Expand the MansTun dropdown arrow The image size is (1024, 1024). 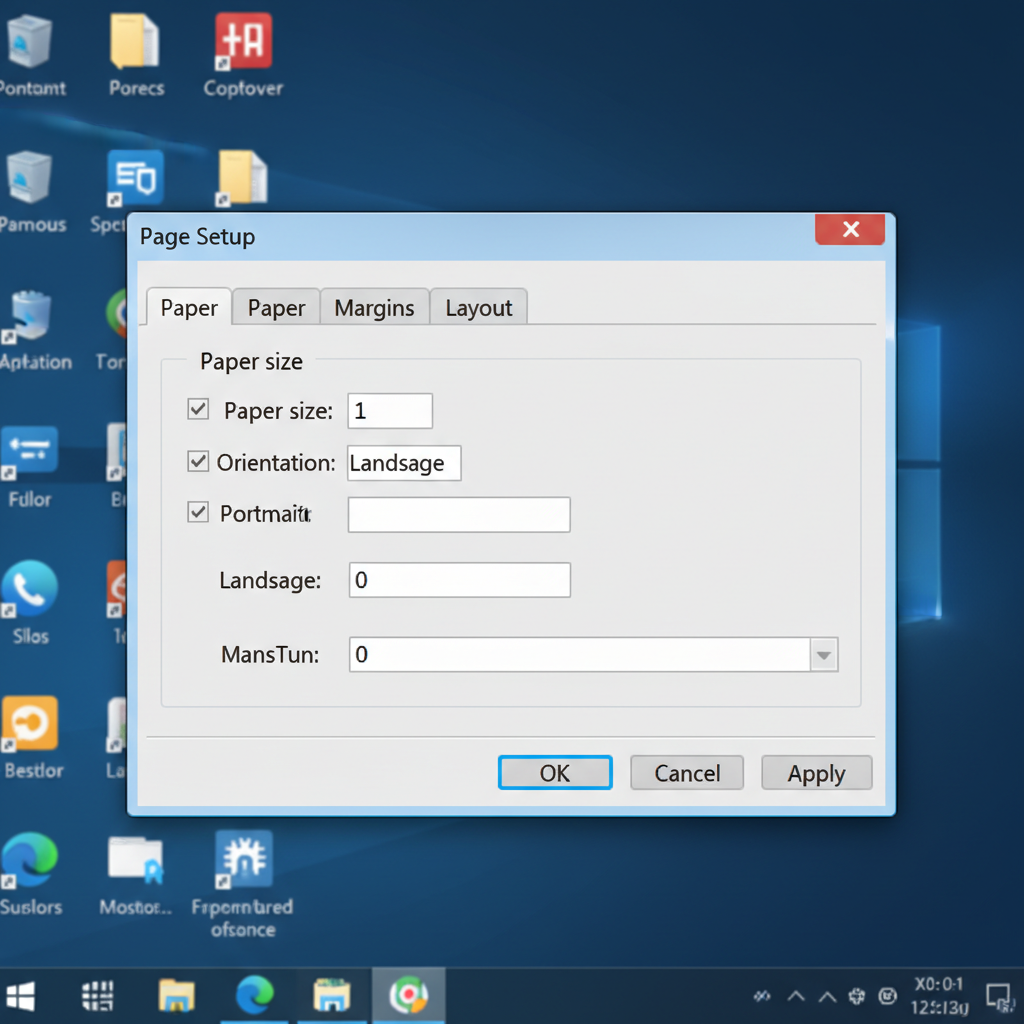[823, 656]
